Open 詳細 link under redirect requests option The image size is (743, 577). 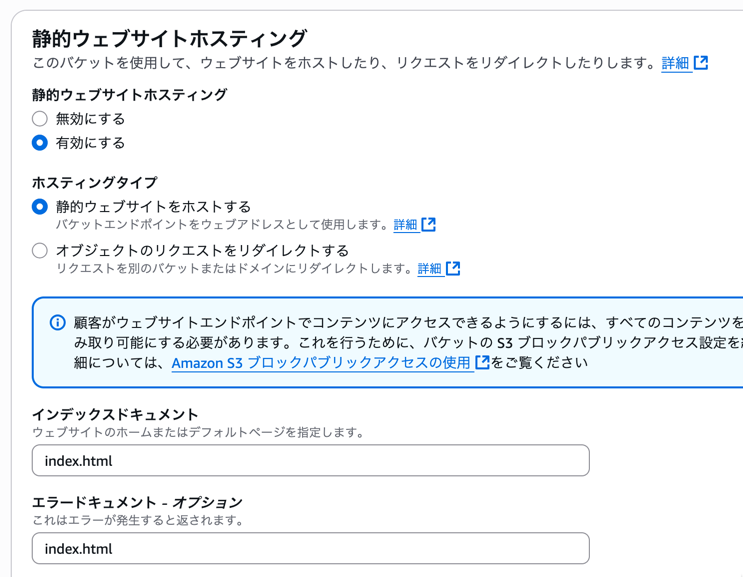pos(429,269)
